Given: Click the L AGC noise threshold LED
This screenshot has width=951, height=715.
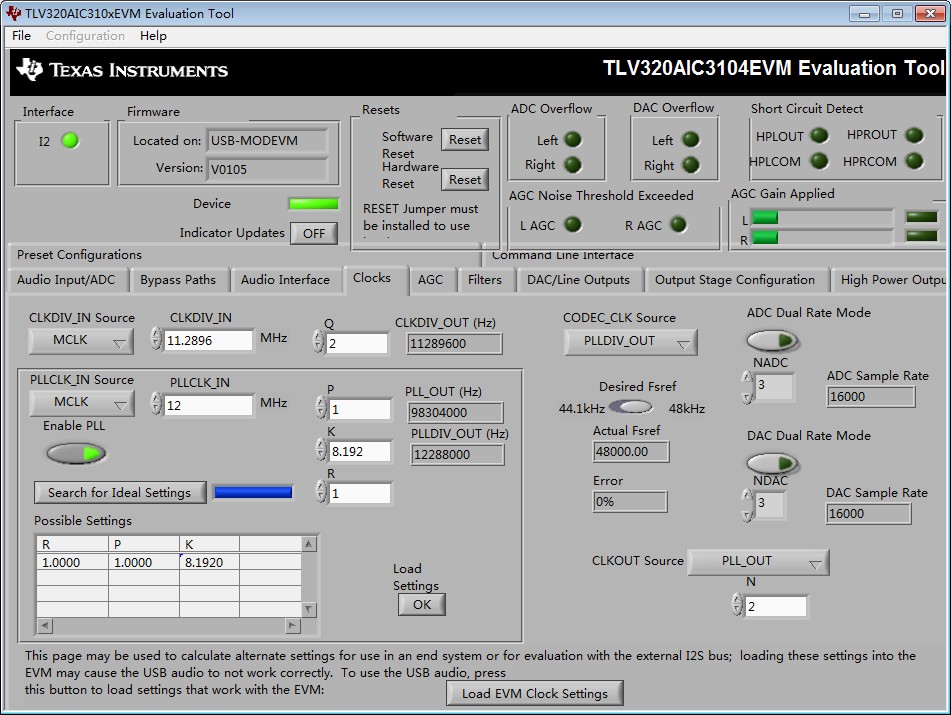Looking at the screenshot, I should [573, 224].
